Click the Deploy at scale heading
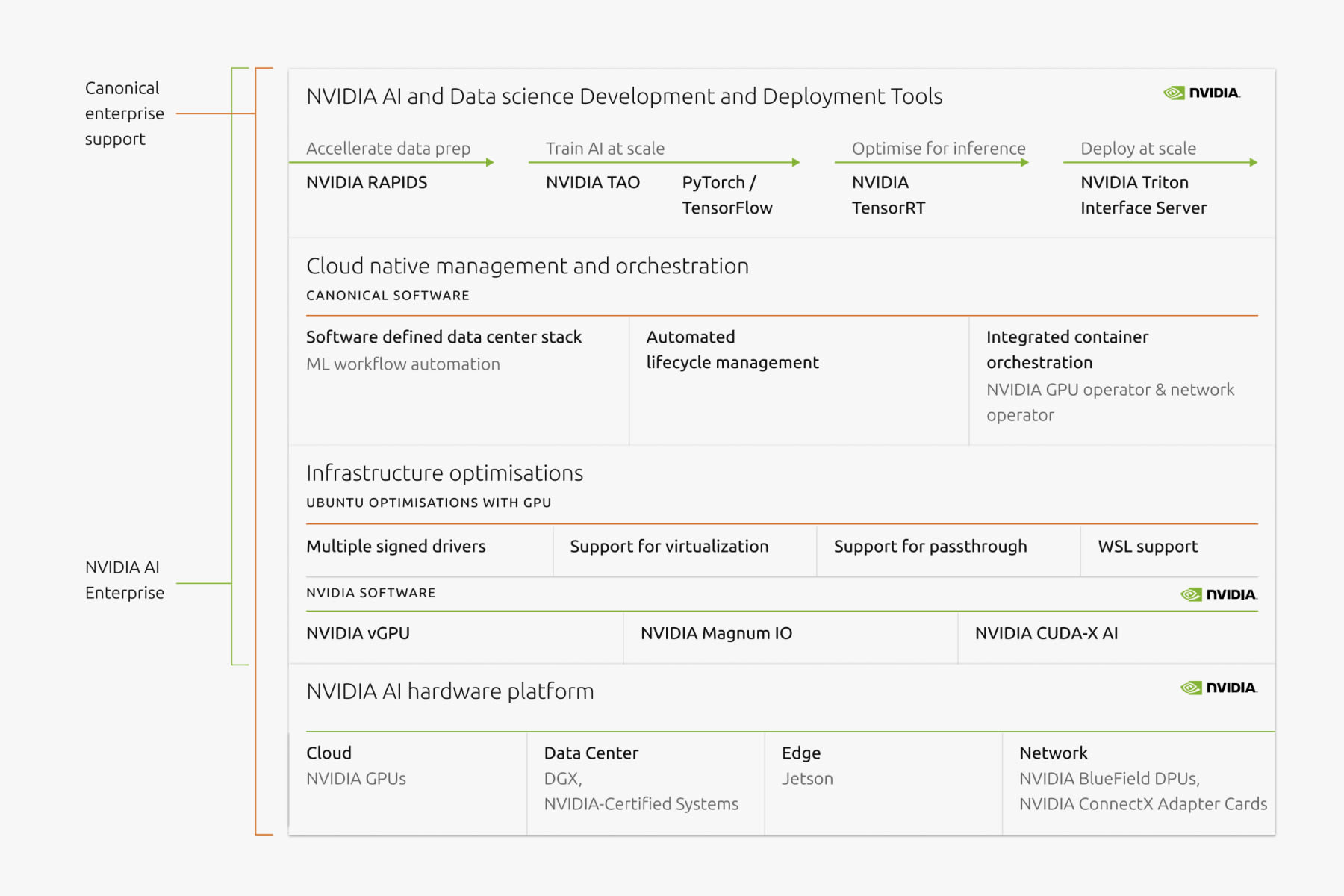Screen dimensions: 1344x896 (x=1138, y=149)
